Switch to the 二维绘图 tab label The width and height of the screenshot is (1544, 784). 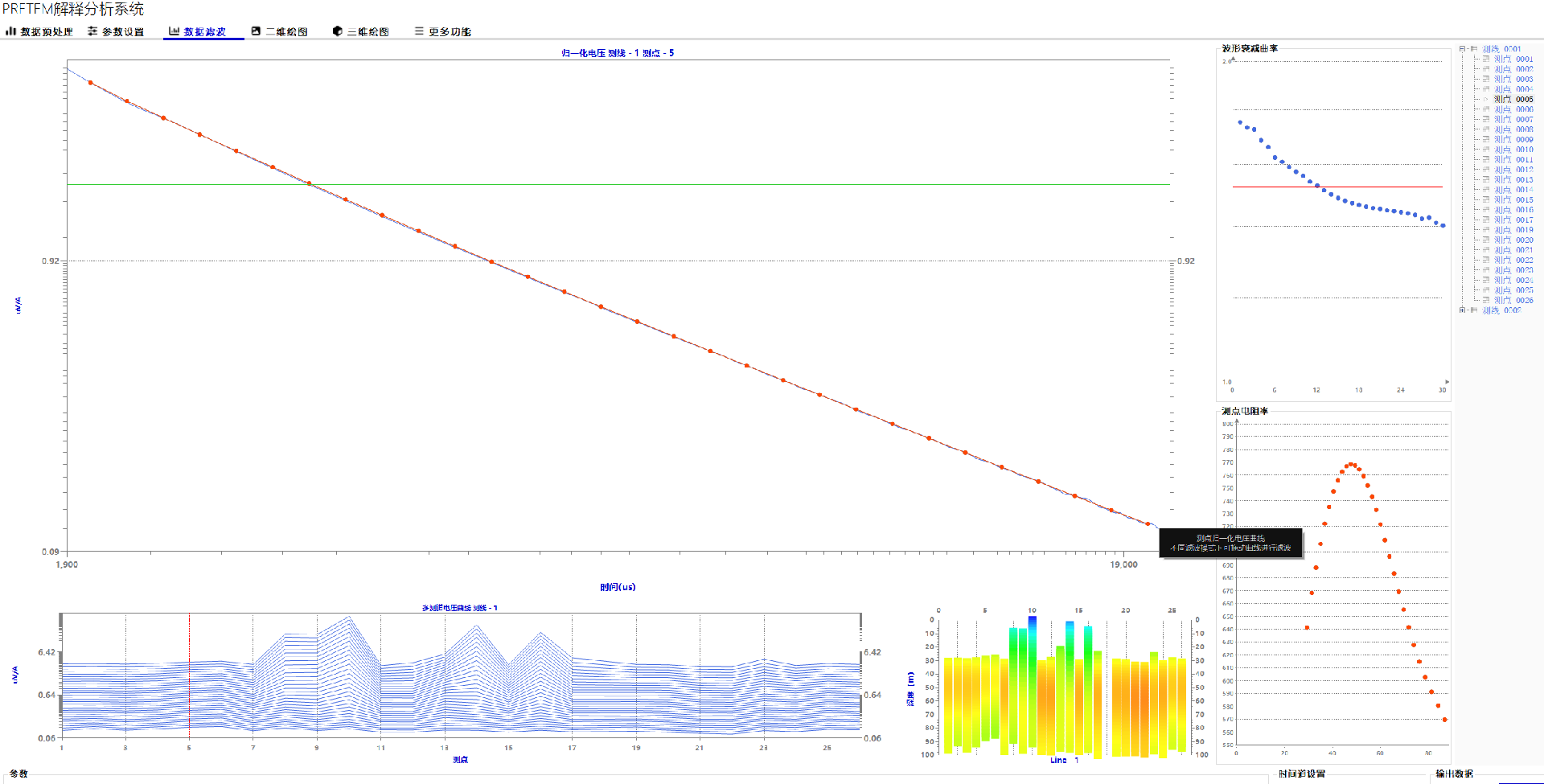287,32
